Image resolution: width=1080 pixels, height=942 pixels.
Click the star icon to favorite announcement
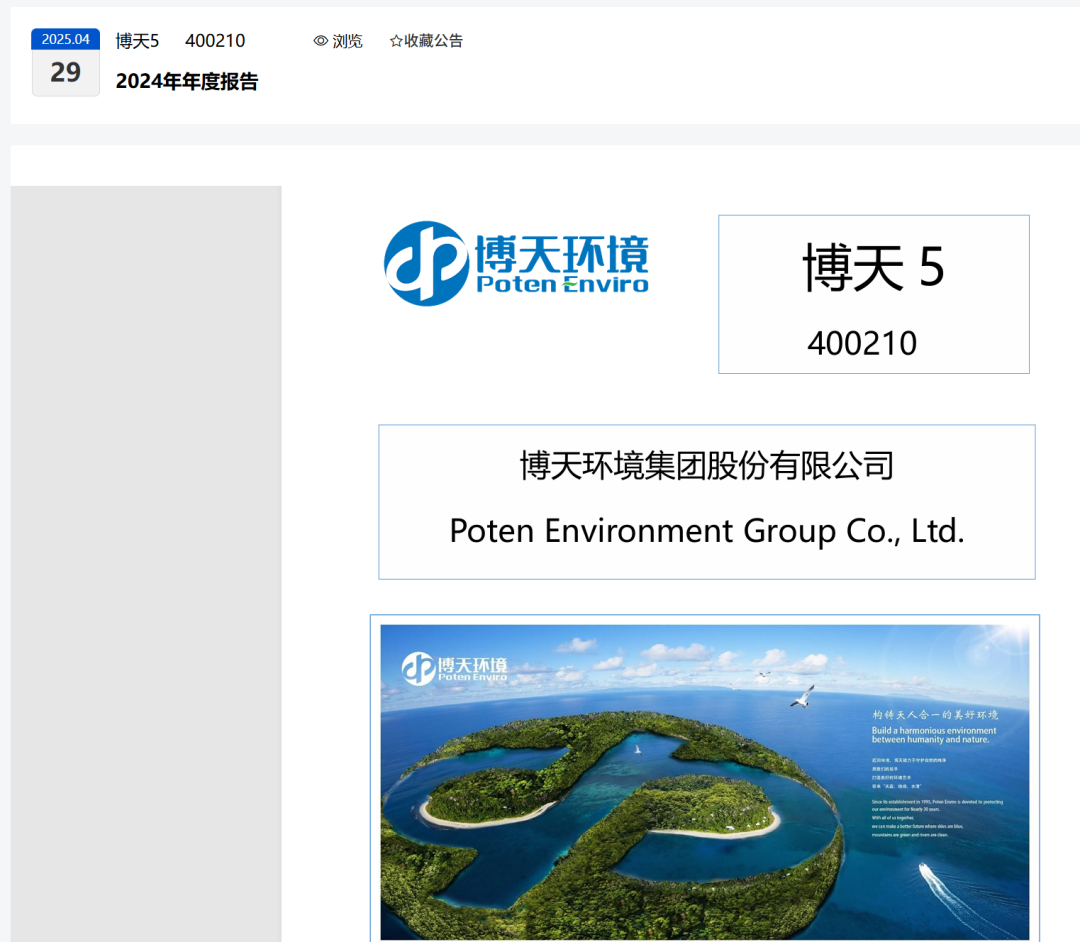[396, 41]
